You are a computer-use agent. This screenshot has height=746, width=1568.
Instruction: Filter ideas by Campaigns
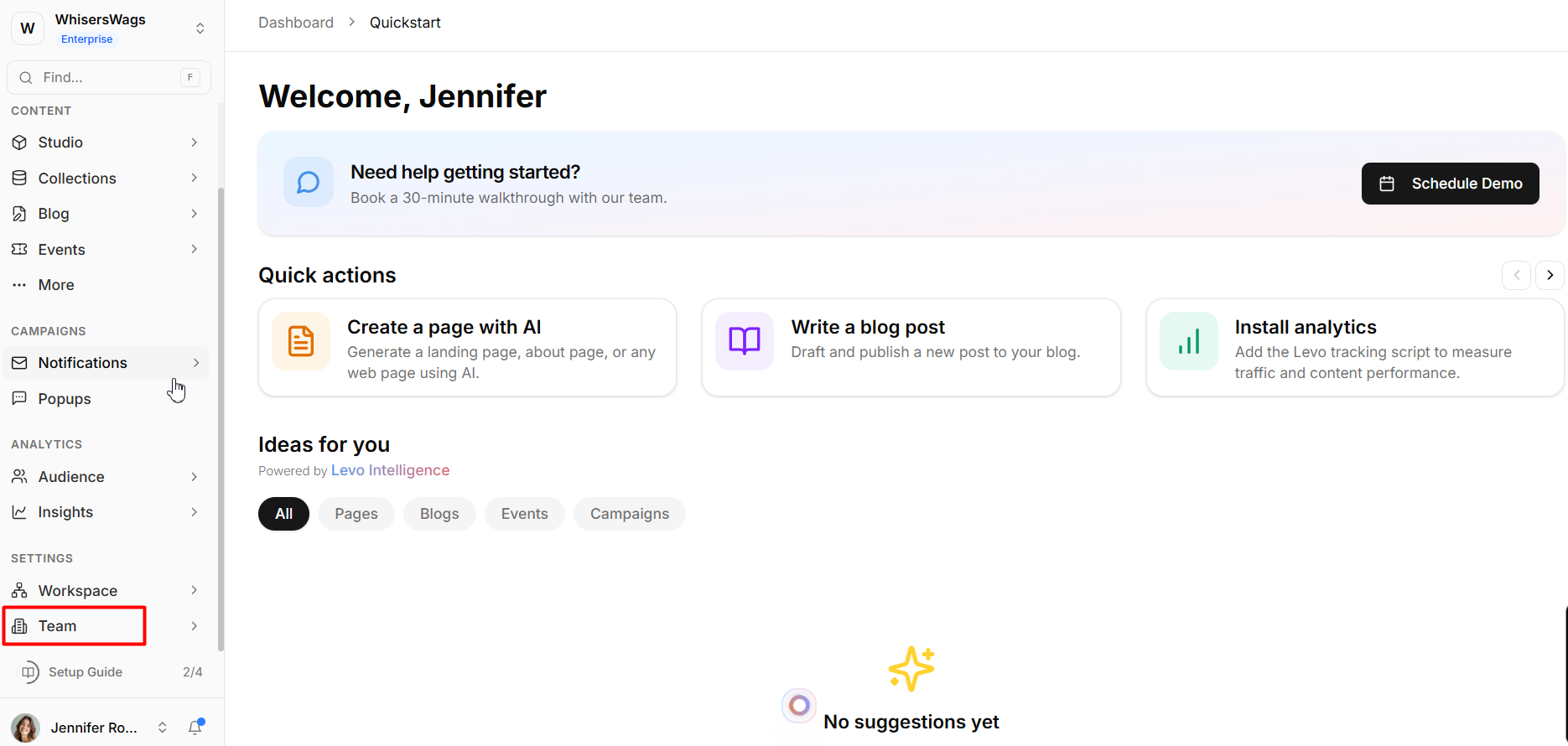(629, 514)
